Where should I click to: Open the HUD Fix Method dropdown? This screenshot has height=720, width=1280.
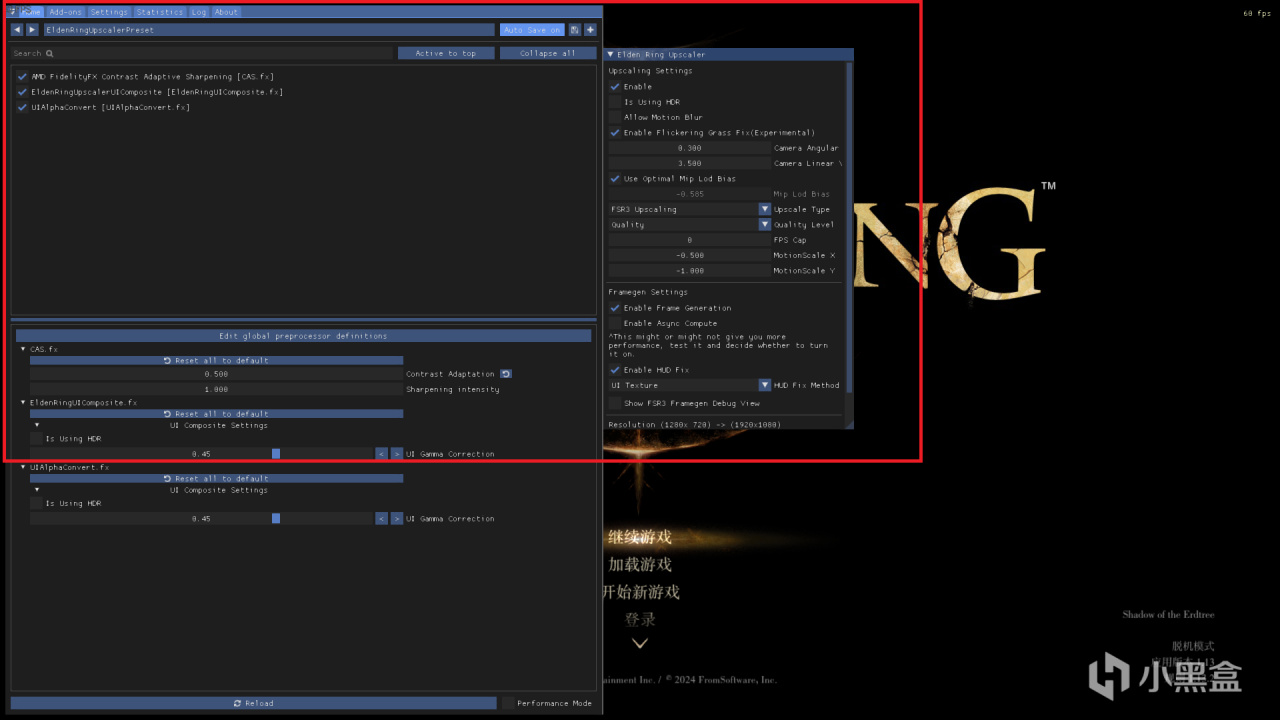point(765,385)
